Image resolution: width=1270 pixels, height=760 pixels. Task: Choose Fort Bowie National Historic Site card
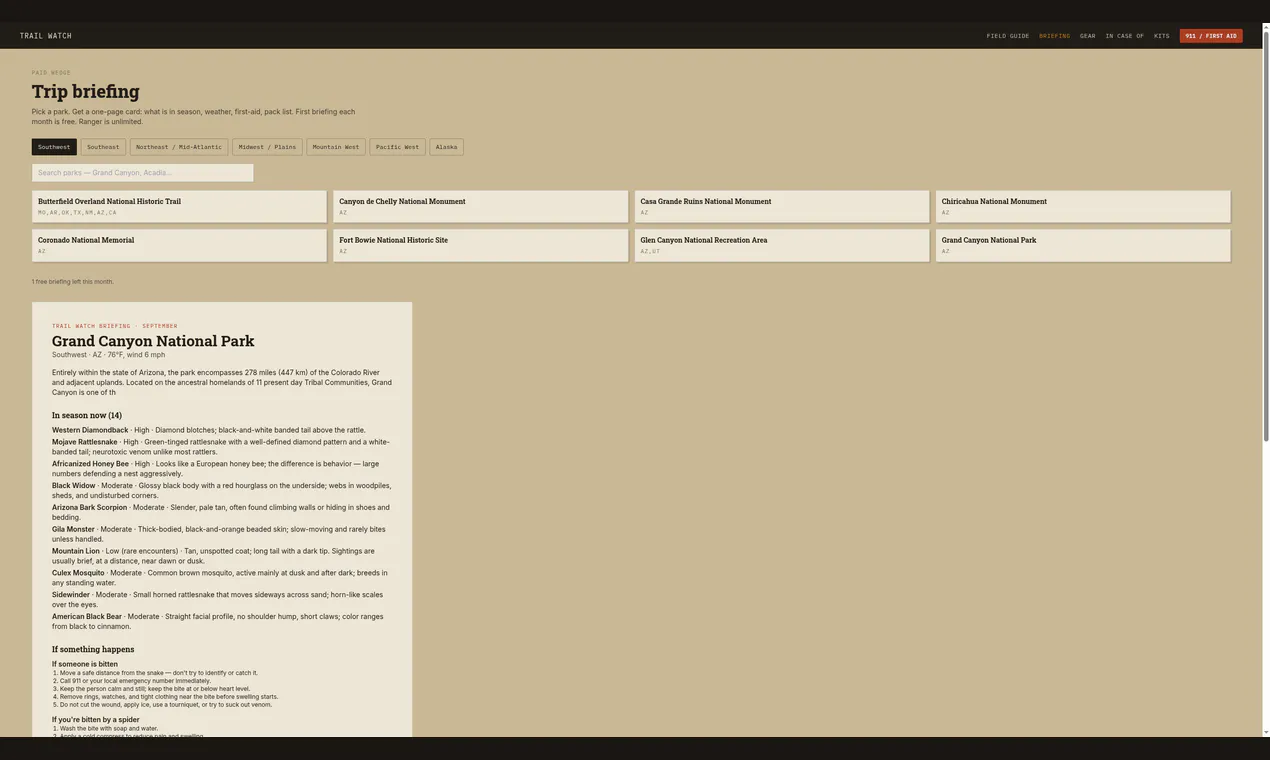pyautogui.click(x=481, y=246)
